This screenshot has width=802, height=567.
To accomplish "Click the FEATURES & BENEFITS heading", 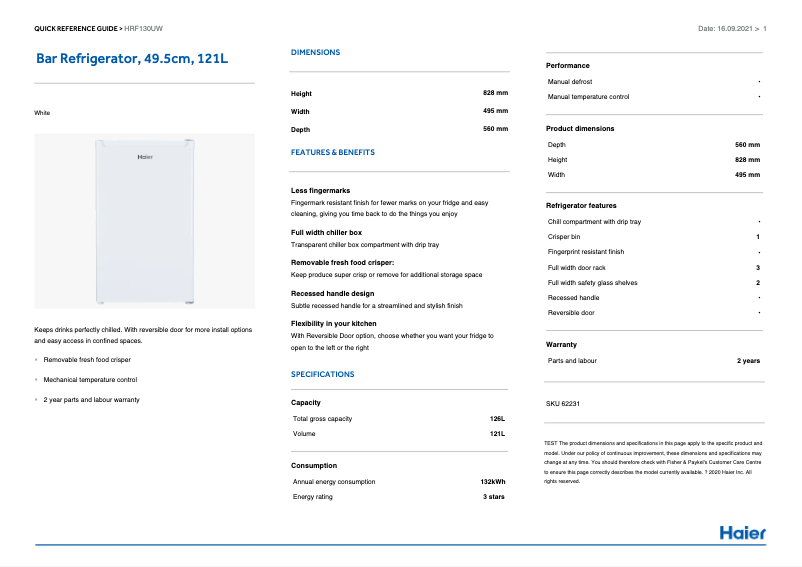I will coord(332,152).
